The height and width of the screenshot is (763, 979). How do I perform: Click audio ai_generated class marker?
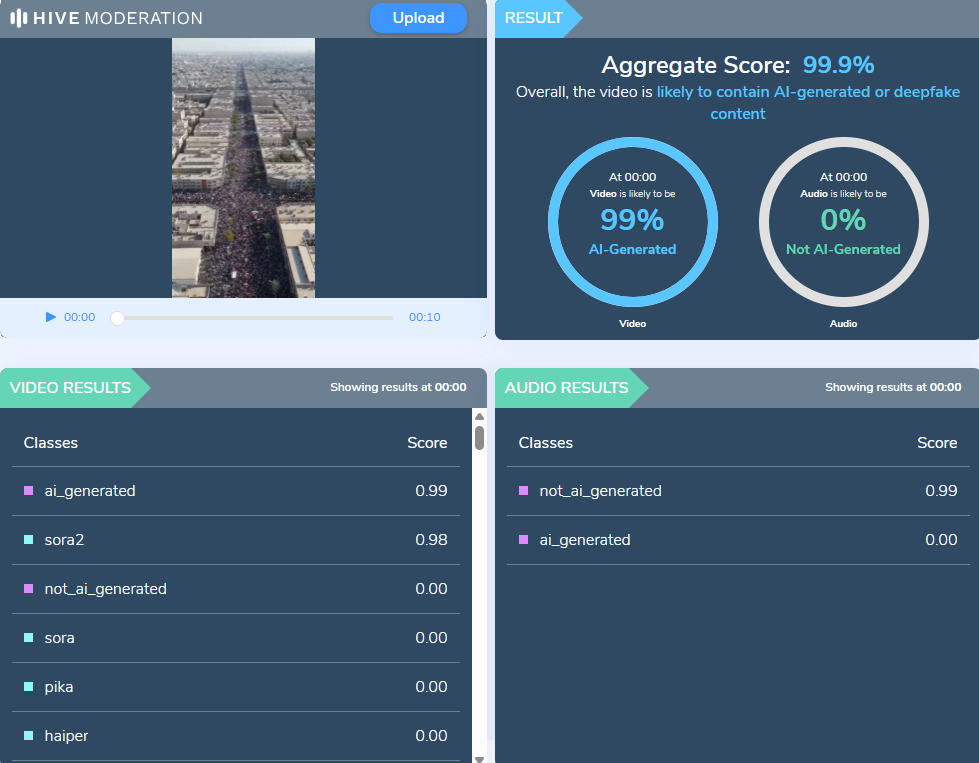coord(524,540)
